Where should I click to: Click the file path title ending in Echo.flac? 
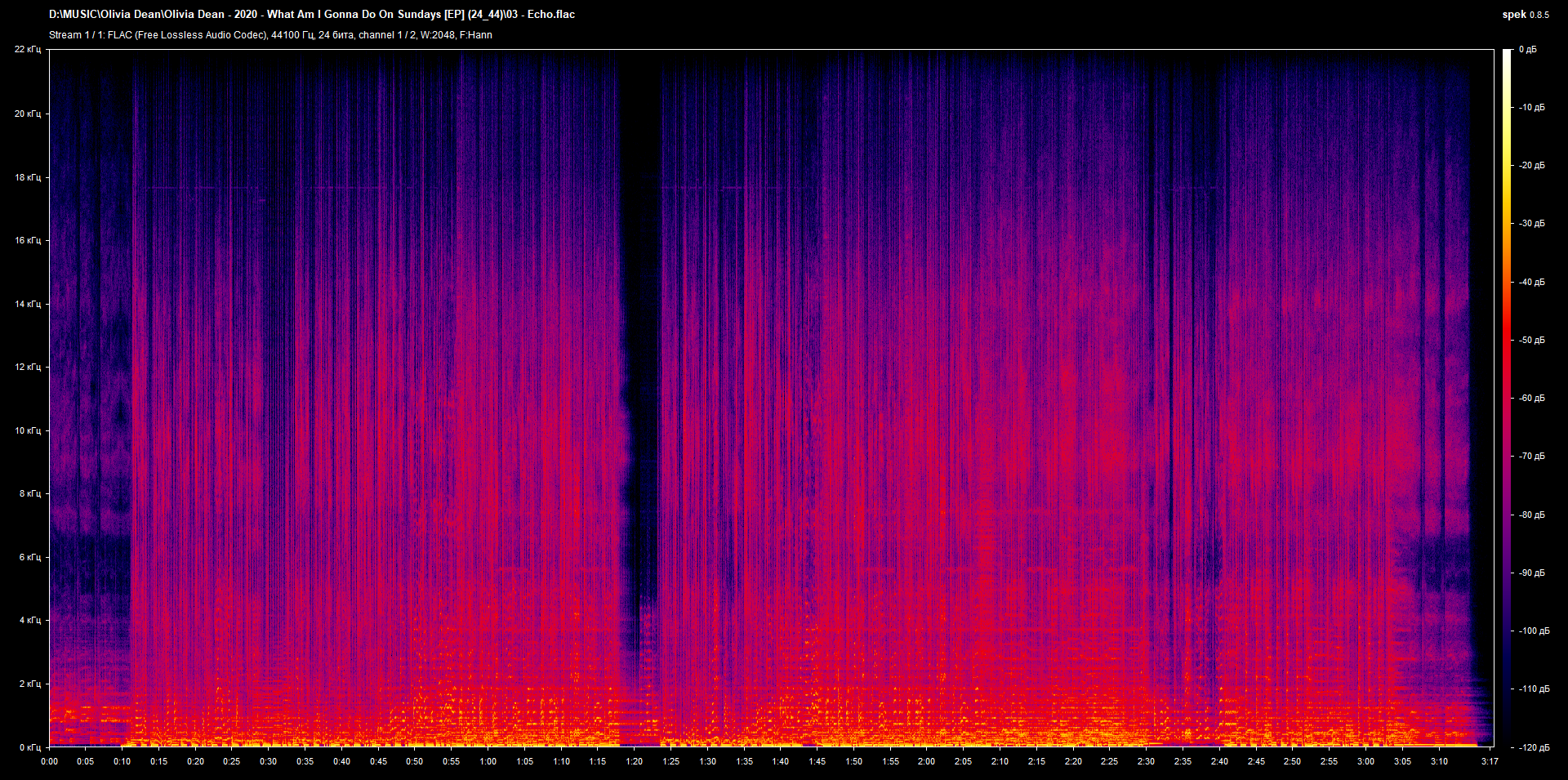click(312, 14)
